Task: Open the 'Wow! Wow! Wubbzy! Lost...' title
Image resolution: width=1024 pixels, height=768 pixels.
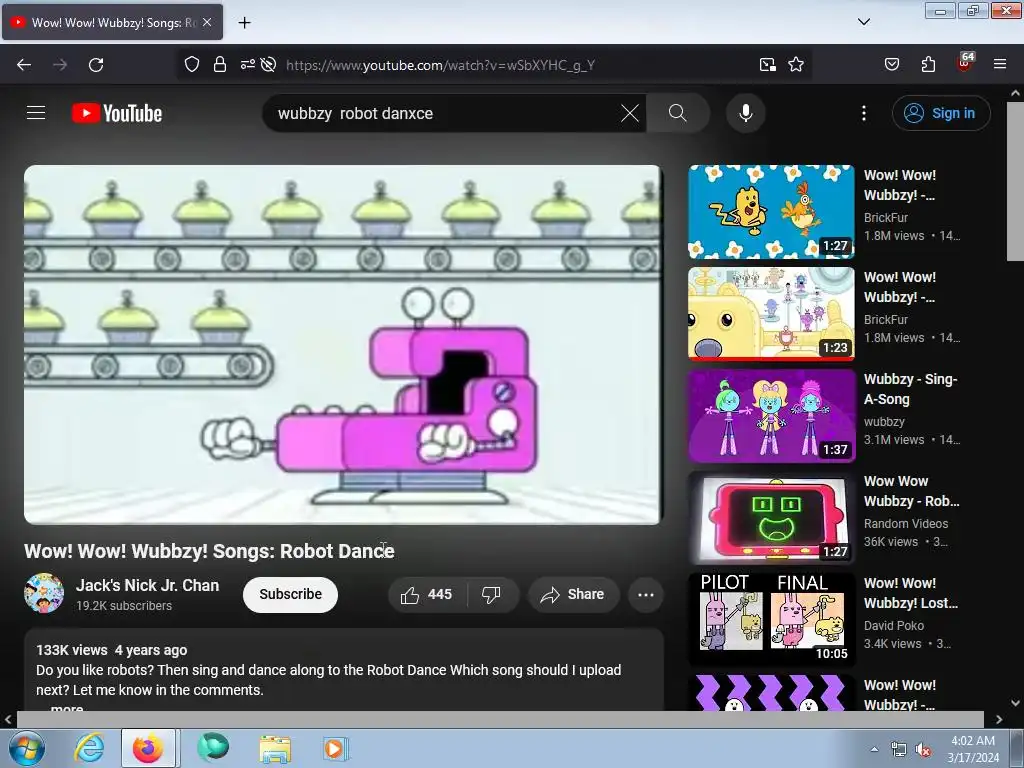Action: coord(911,593)
